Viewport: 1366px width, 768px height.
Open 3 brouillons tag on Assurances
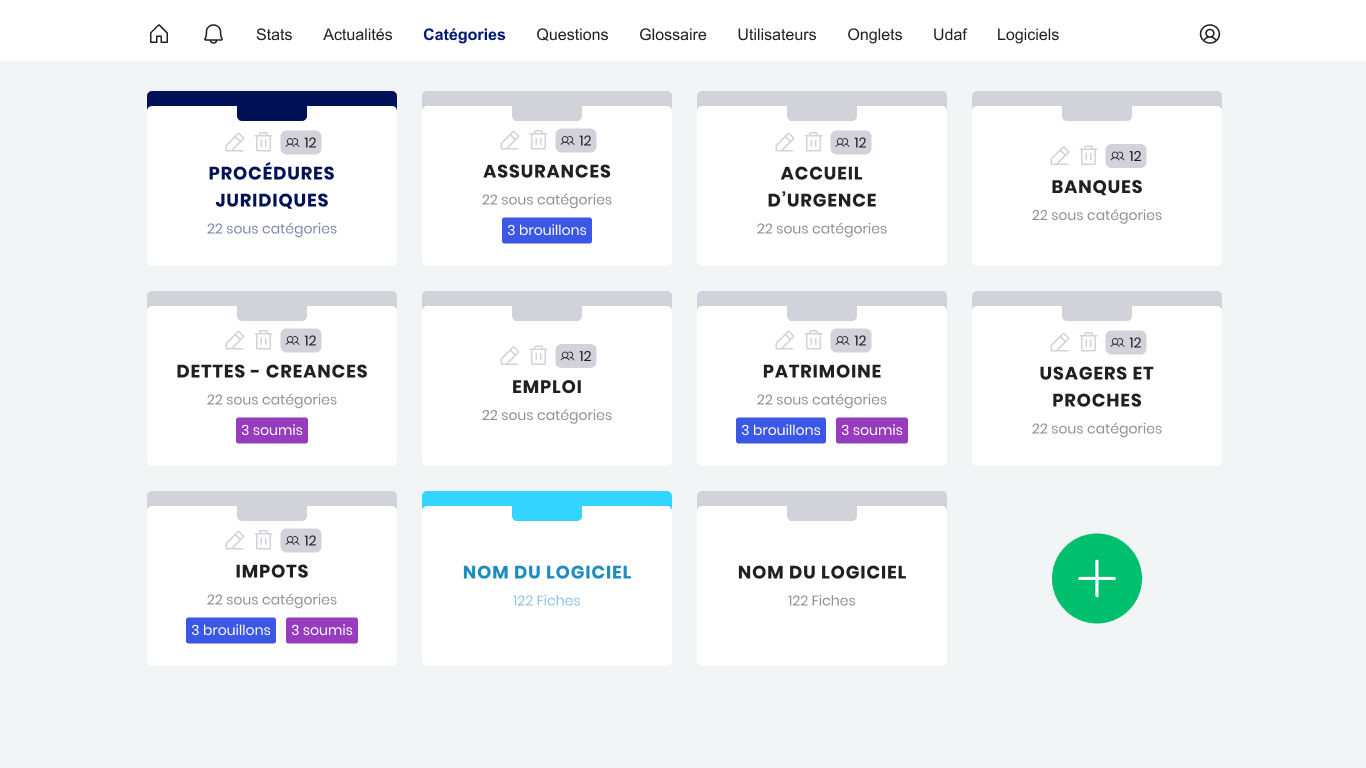[547, 231]
